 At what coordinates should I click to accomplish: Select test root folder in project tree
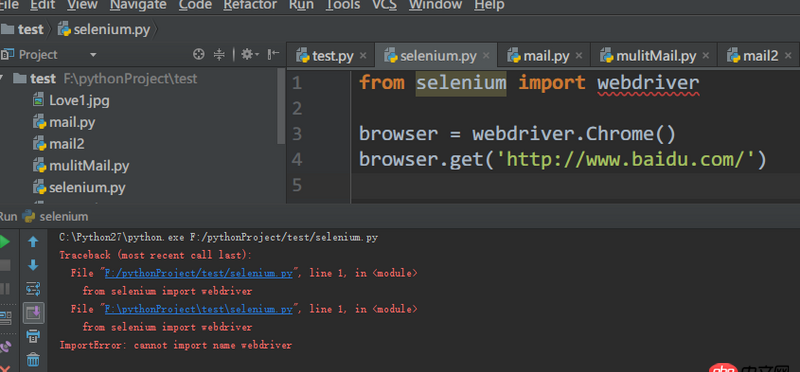click(105, 79)
